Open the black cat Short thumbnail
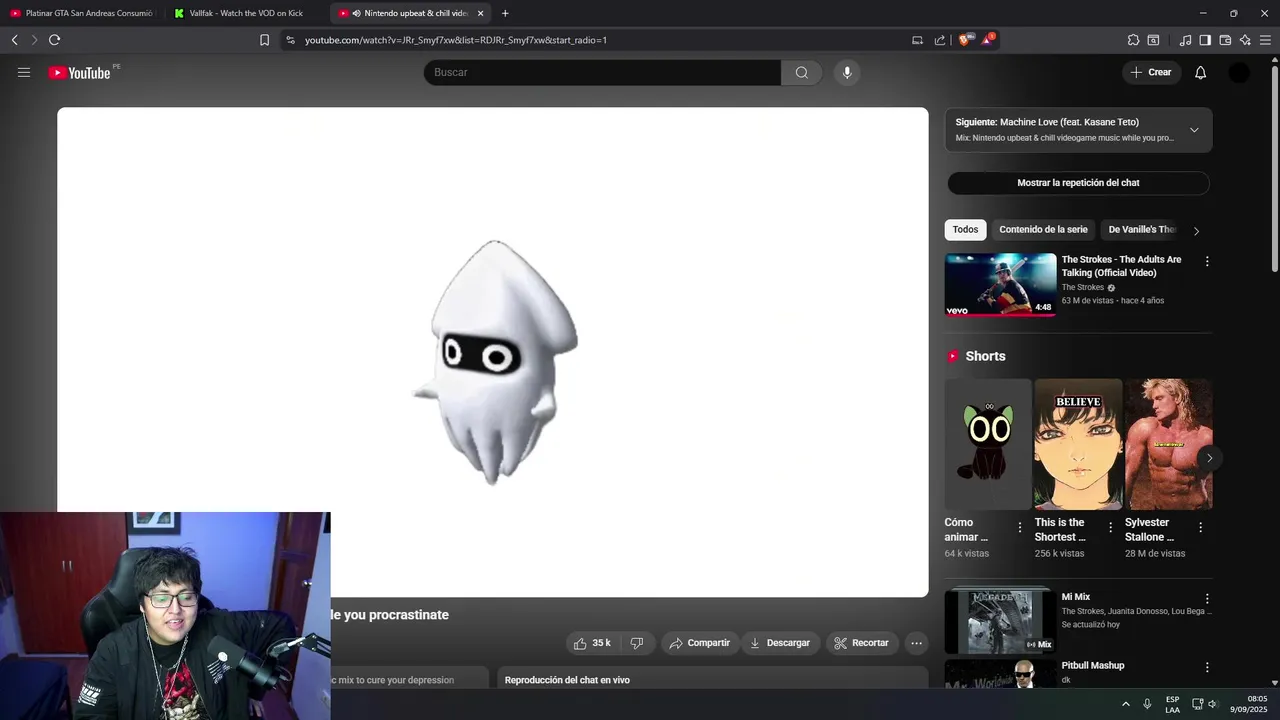Viewport: 1280px width, 720px height. (x=988, y=444)
